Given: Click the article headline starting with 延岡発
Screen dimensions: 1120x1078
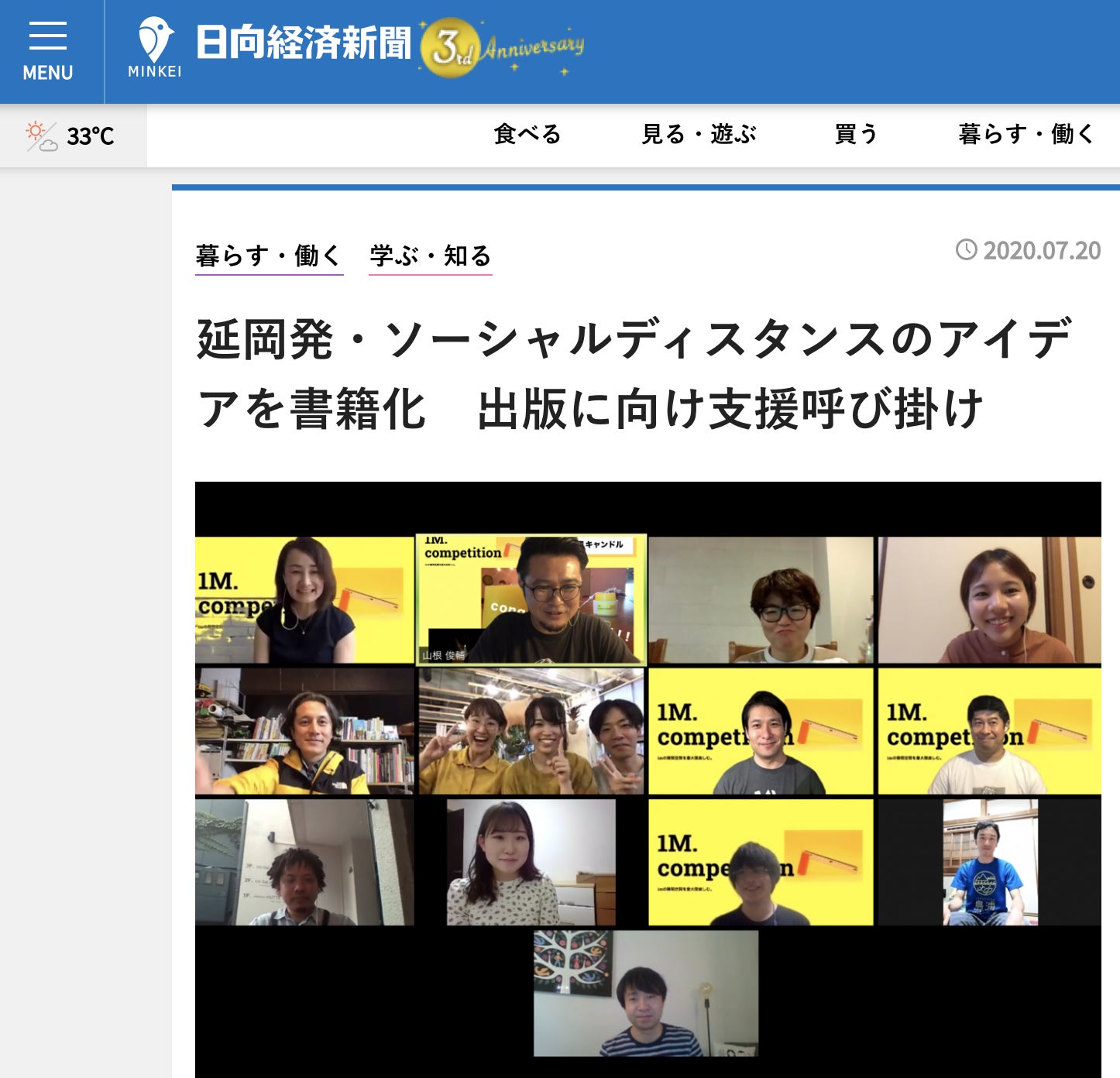Looking at the screenshot, I should click(634, 373).
